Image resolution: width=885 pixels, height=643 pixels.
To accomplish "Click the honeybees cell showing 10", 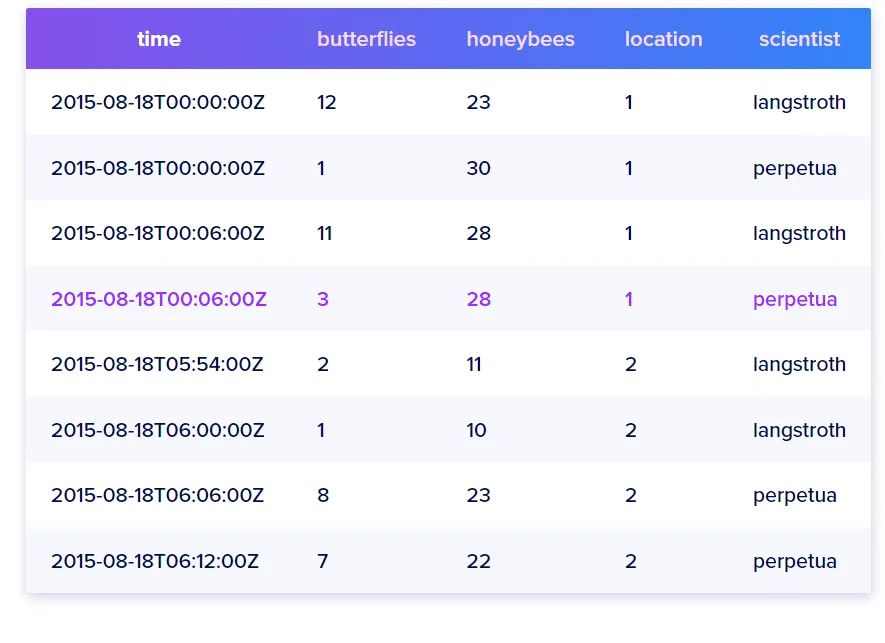I will pos(476,430).
